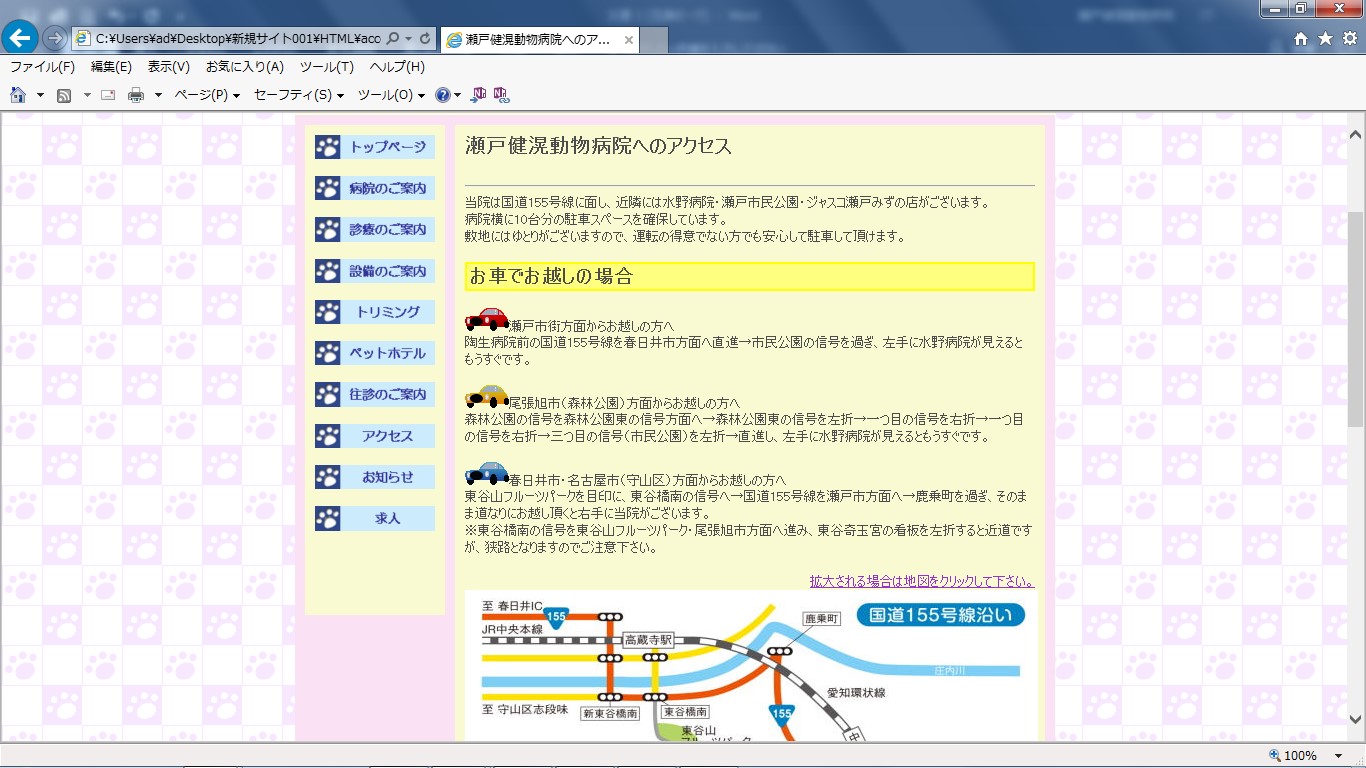The width and height of the screenshot is (1366, 768).
Task: Click the Read mail envelope icon
Action: tap(108, 95)
